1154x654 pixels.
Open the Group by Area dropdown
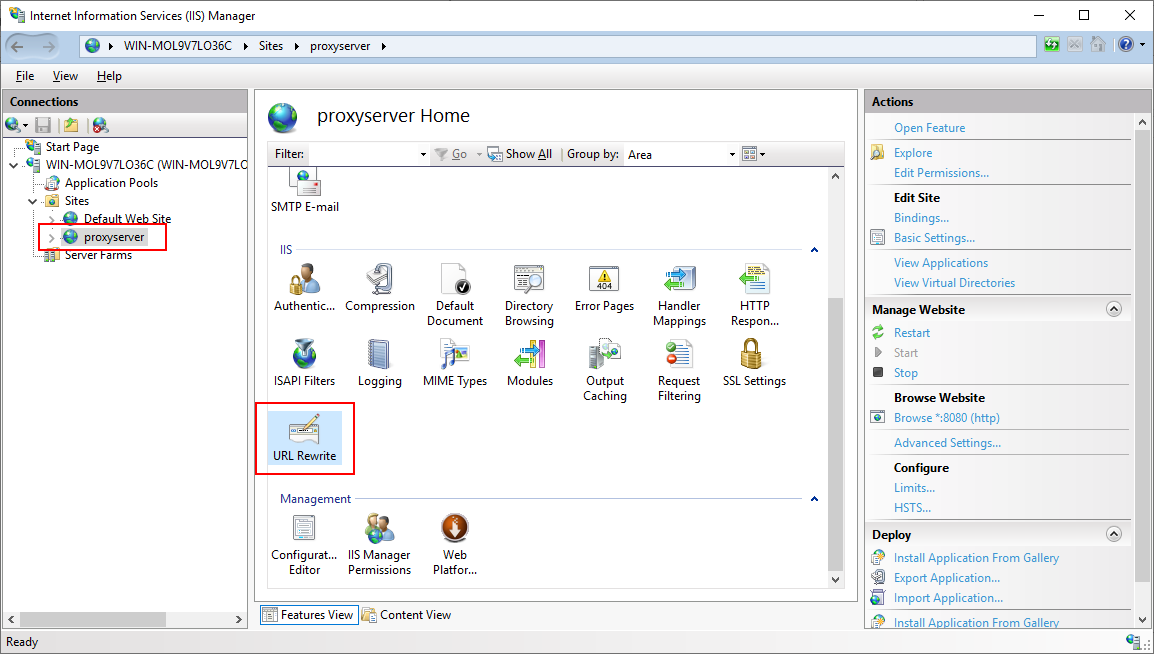[732, 155]
